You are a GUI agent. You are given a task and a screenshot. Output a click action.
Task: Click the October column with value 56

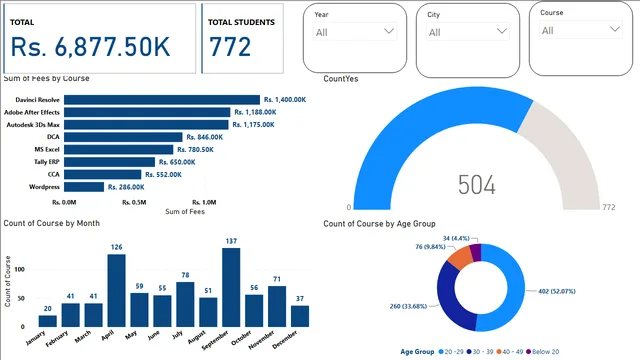pyautogui.click(x=254, y=311)
